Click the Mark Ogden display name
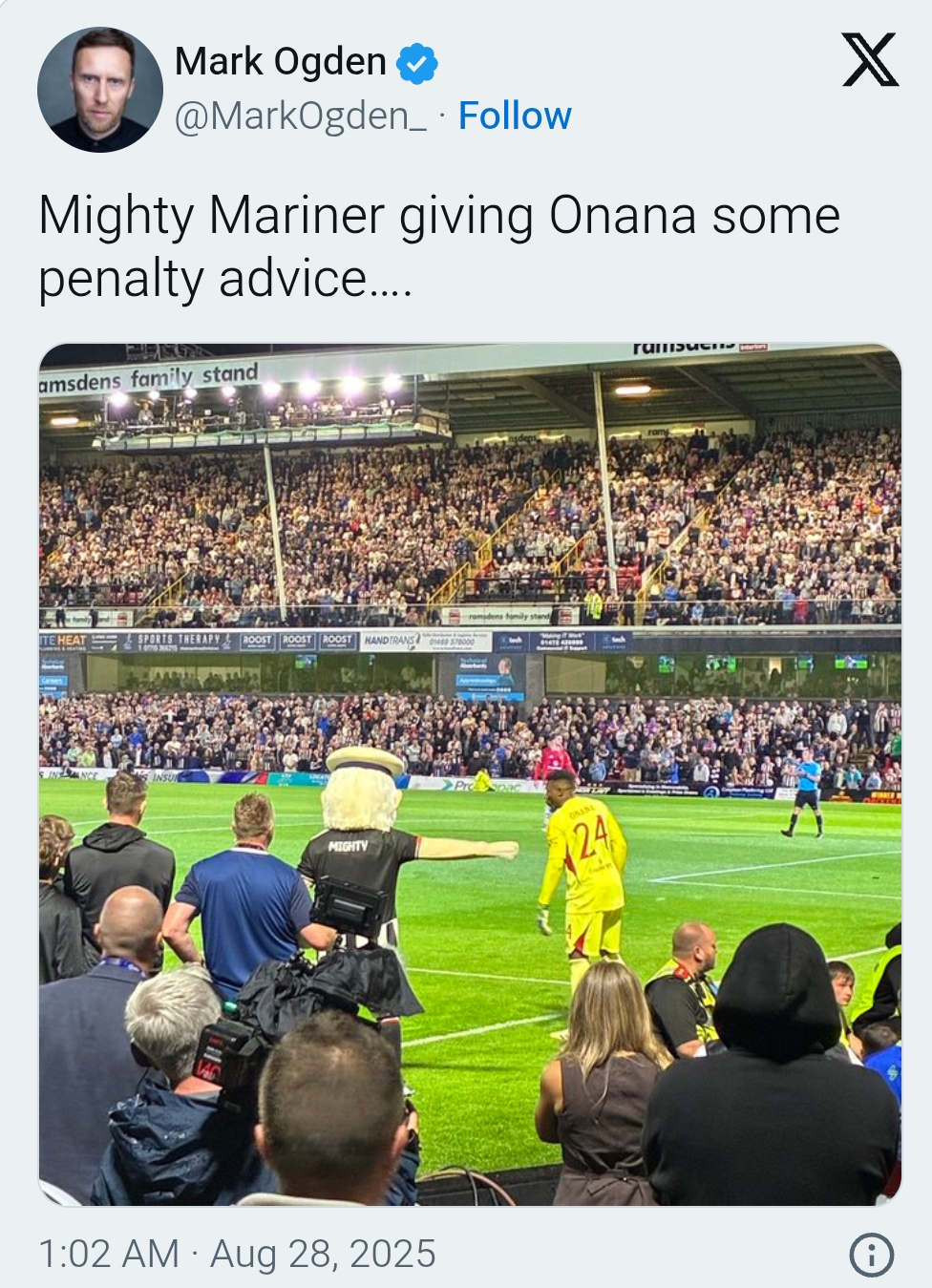This screenshot has width=932, height=1288. click(x=280, y=62)
